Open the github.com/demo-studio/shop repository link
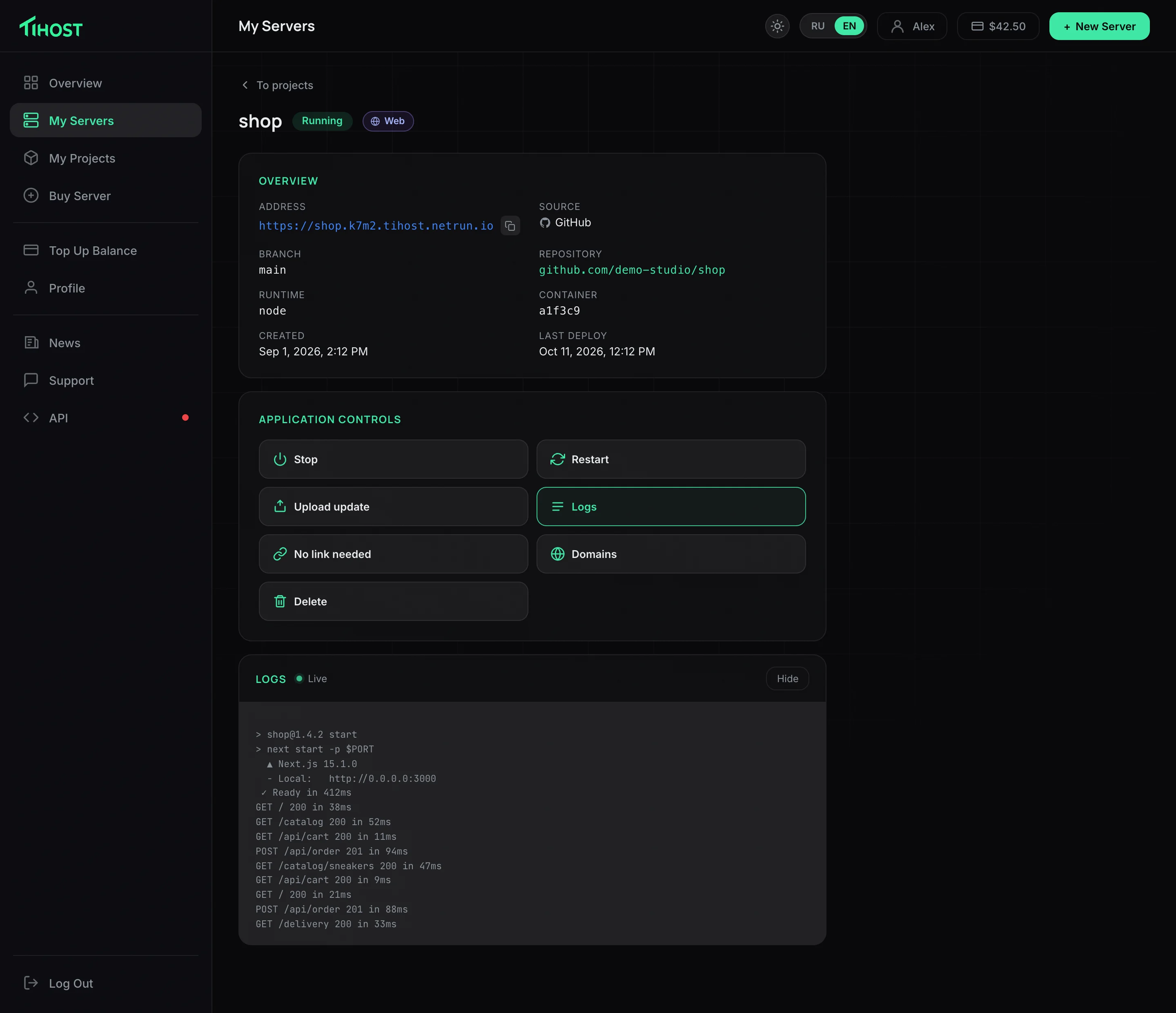 point(632,270)
